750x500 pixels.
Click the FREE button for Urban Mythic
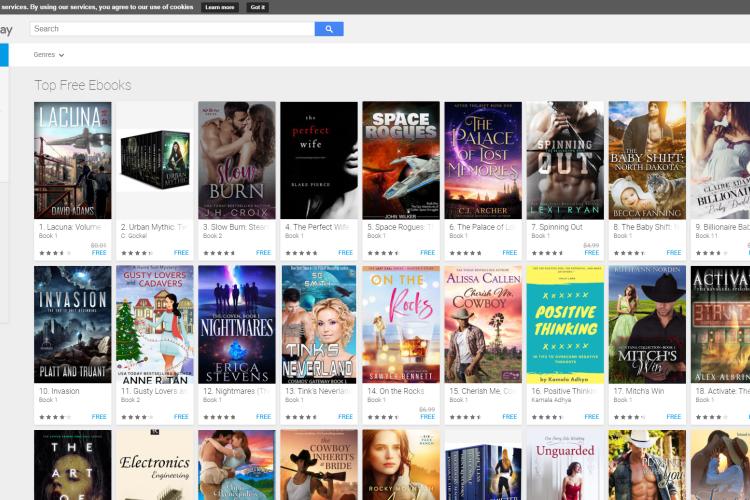181,253
